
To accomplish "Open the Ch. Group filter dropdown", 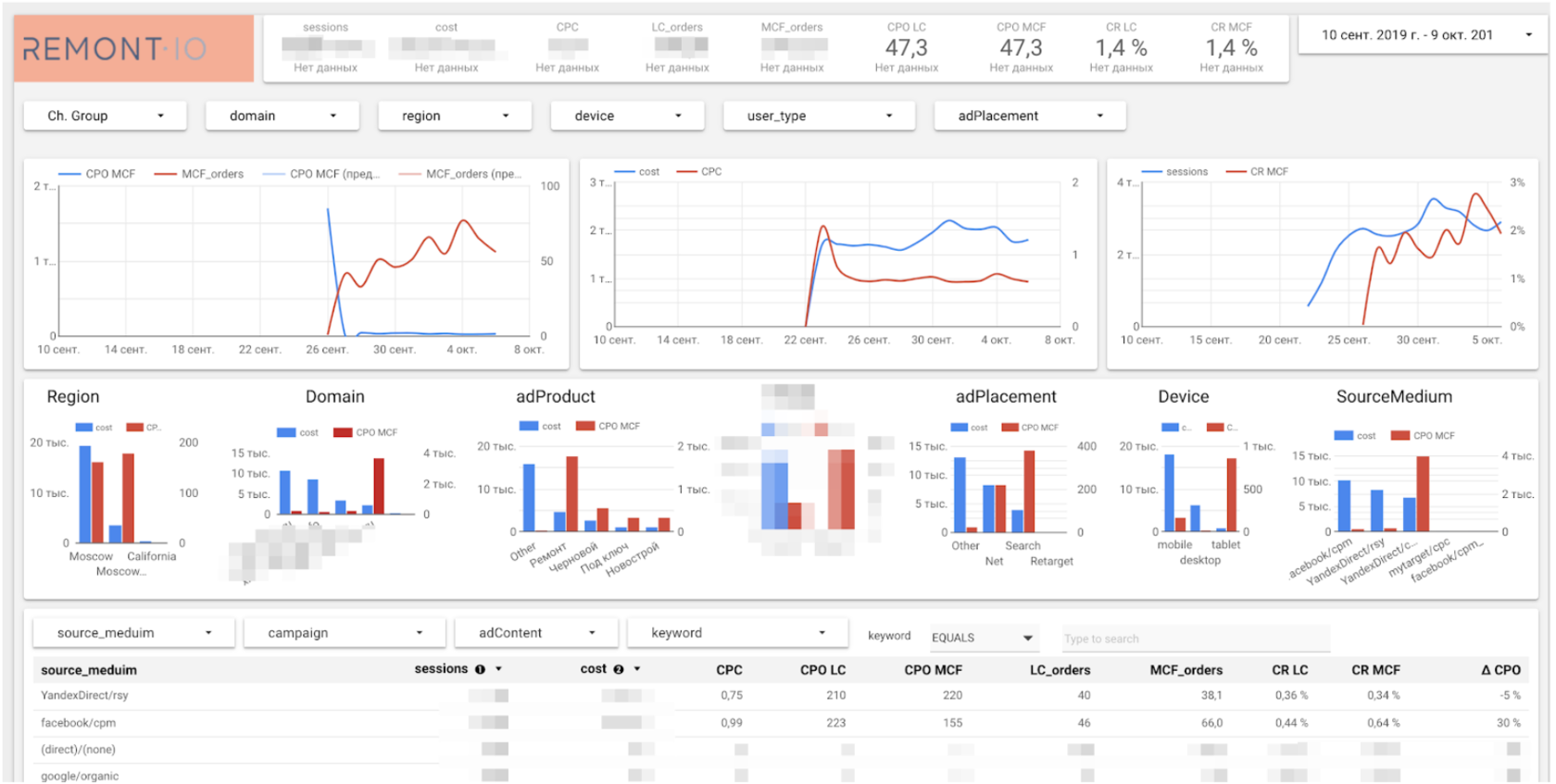I will [x=105, y=116].
